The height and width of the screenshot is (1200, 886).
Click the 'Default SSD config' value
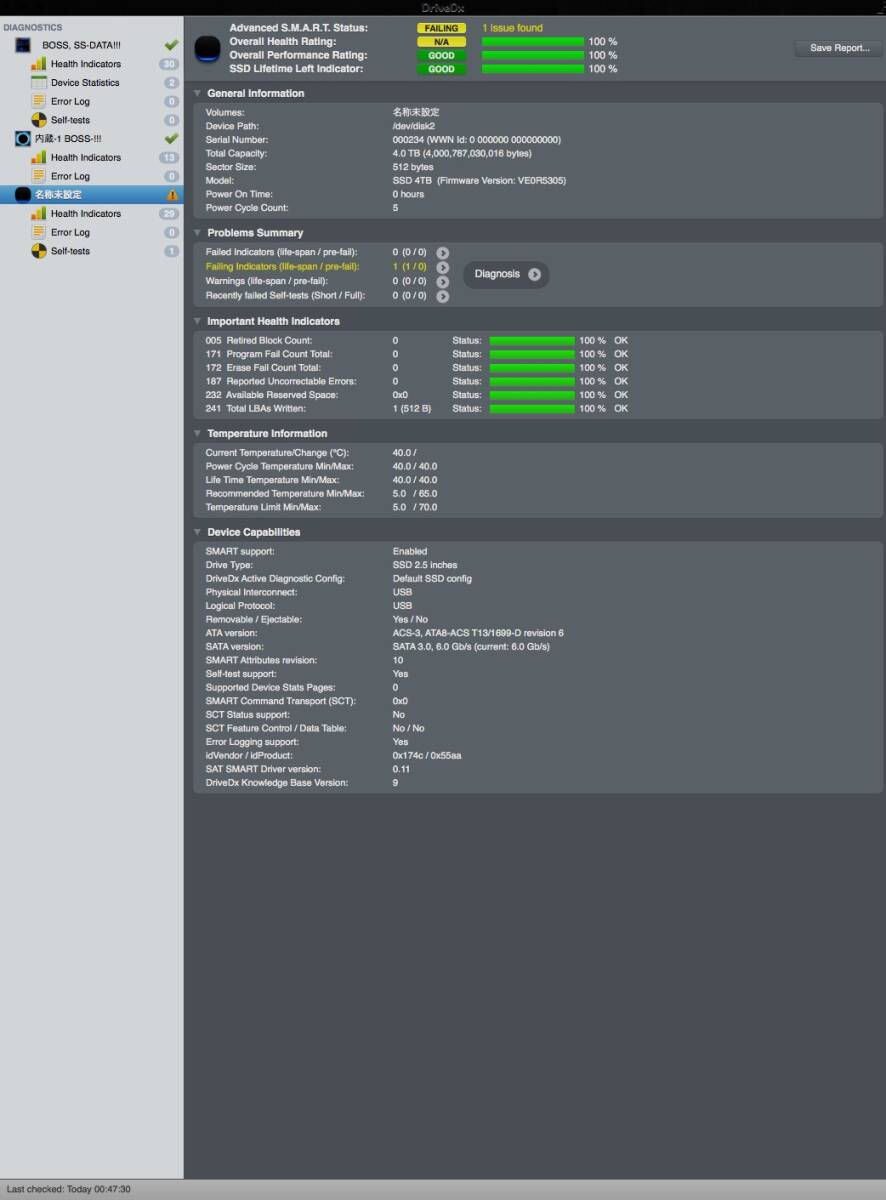[x=432, y=579]
